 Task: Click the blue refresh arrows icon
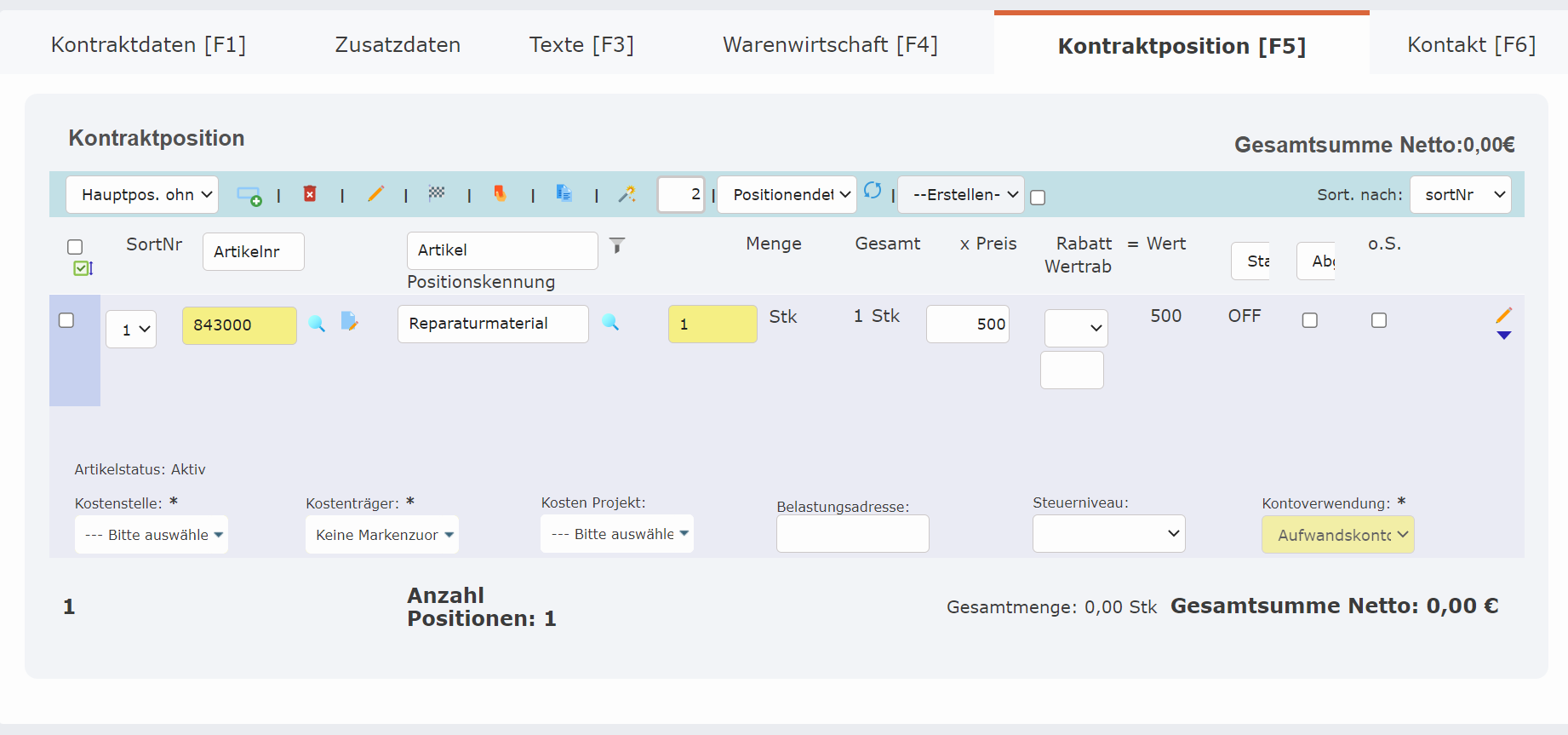pyautogui.click(x=873, y=191)
